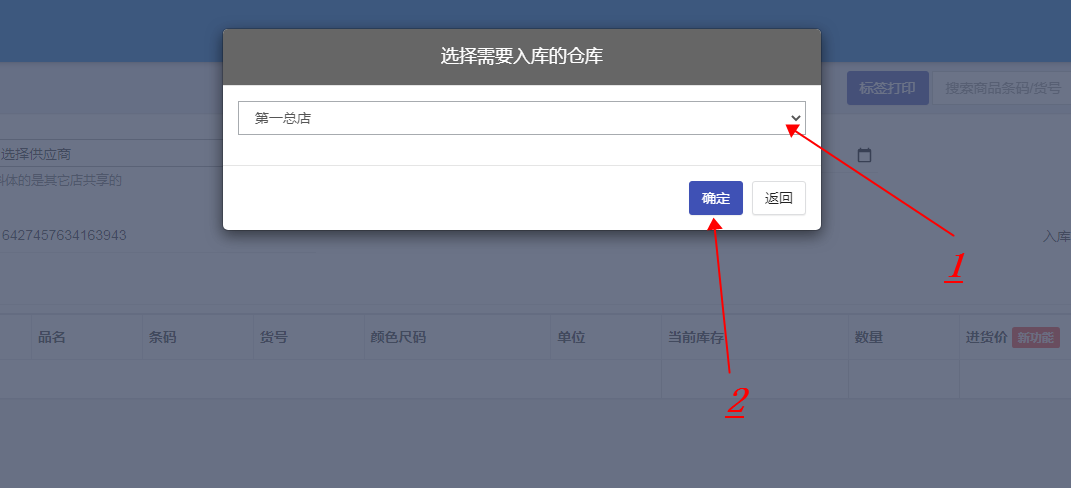The height and width of the screenshot is (488, 1071).
Task: Select the 品名 column header
Action: coord(52,337)
